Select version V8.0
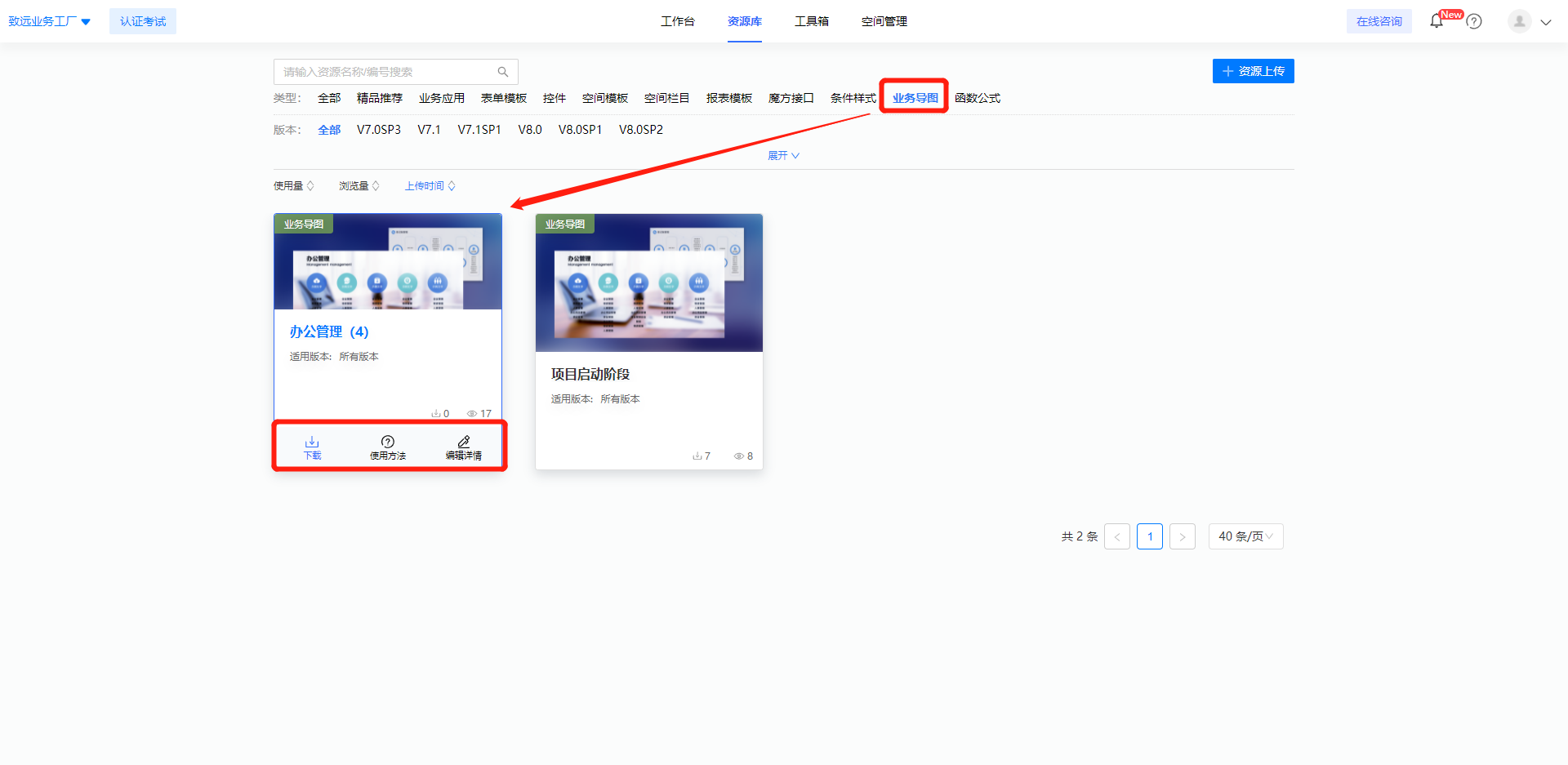Image resolution: width=1568 pixels, height=765 pixels. (530, 130)
